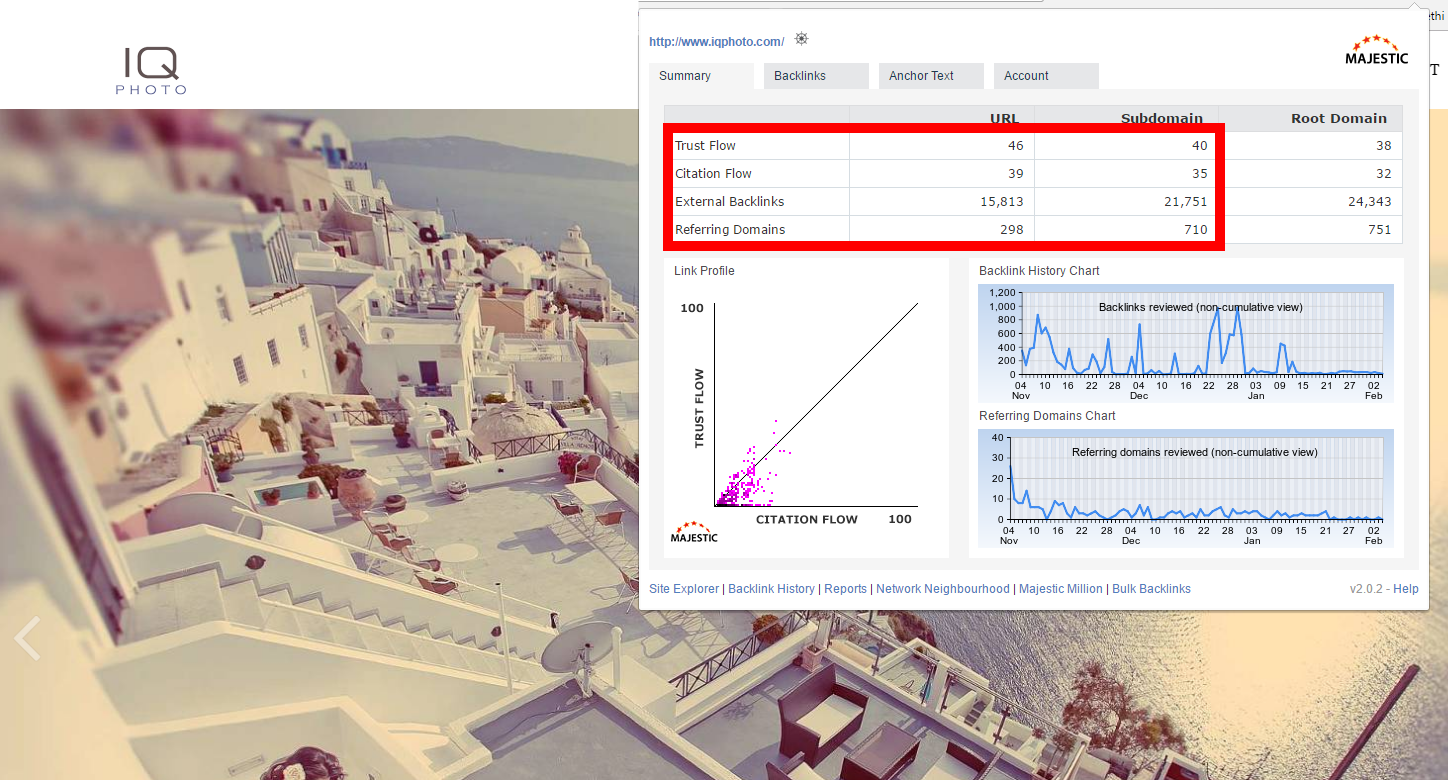
Task: Click the Trust Flow URL value 46
Action: [1015, 146]
